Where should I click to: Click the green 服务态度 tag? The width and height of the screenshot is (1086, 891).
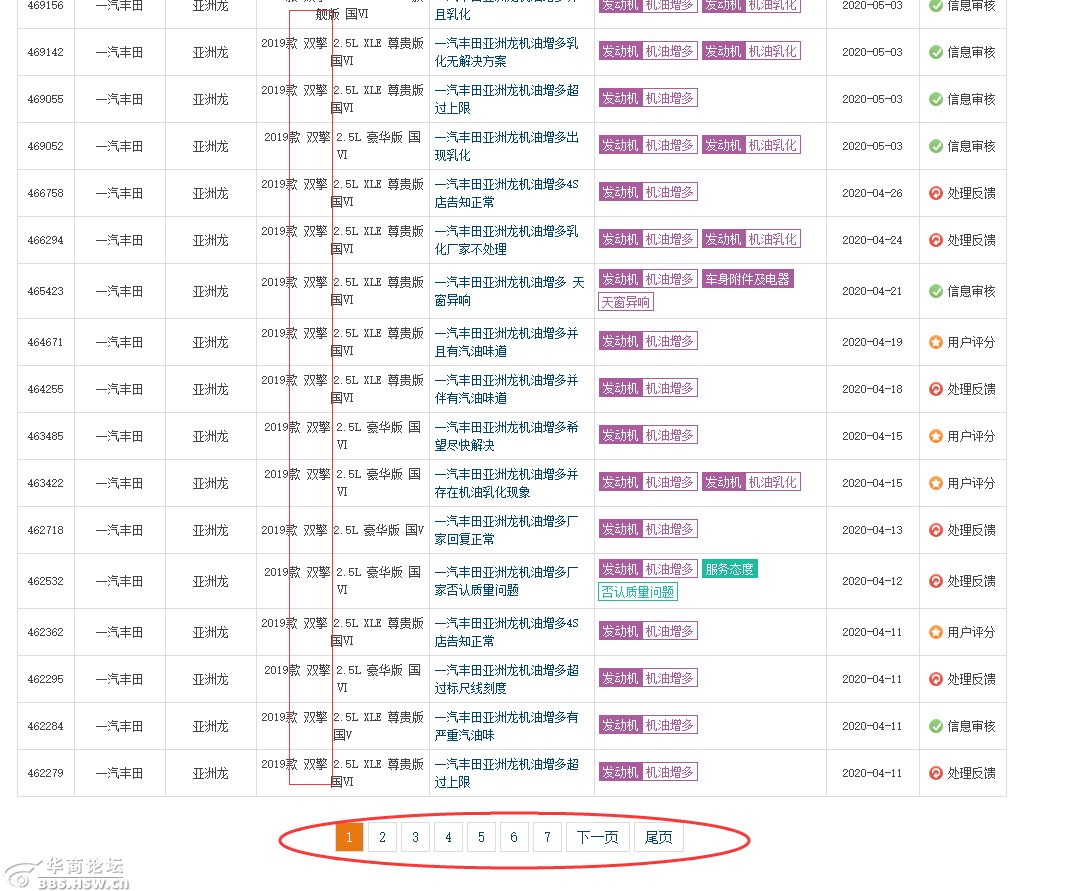click(x=730, y=569)
